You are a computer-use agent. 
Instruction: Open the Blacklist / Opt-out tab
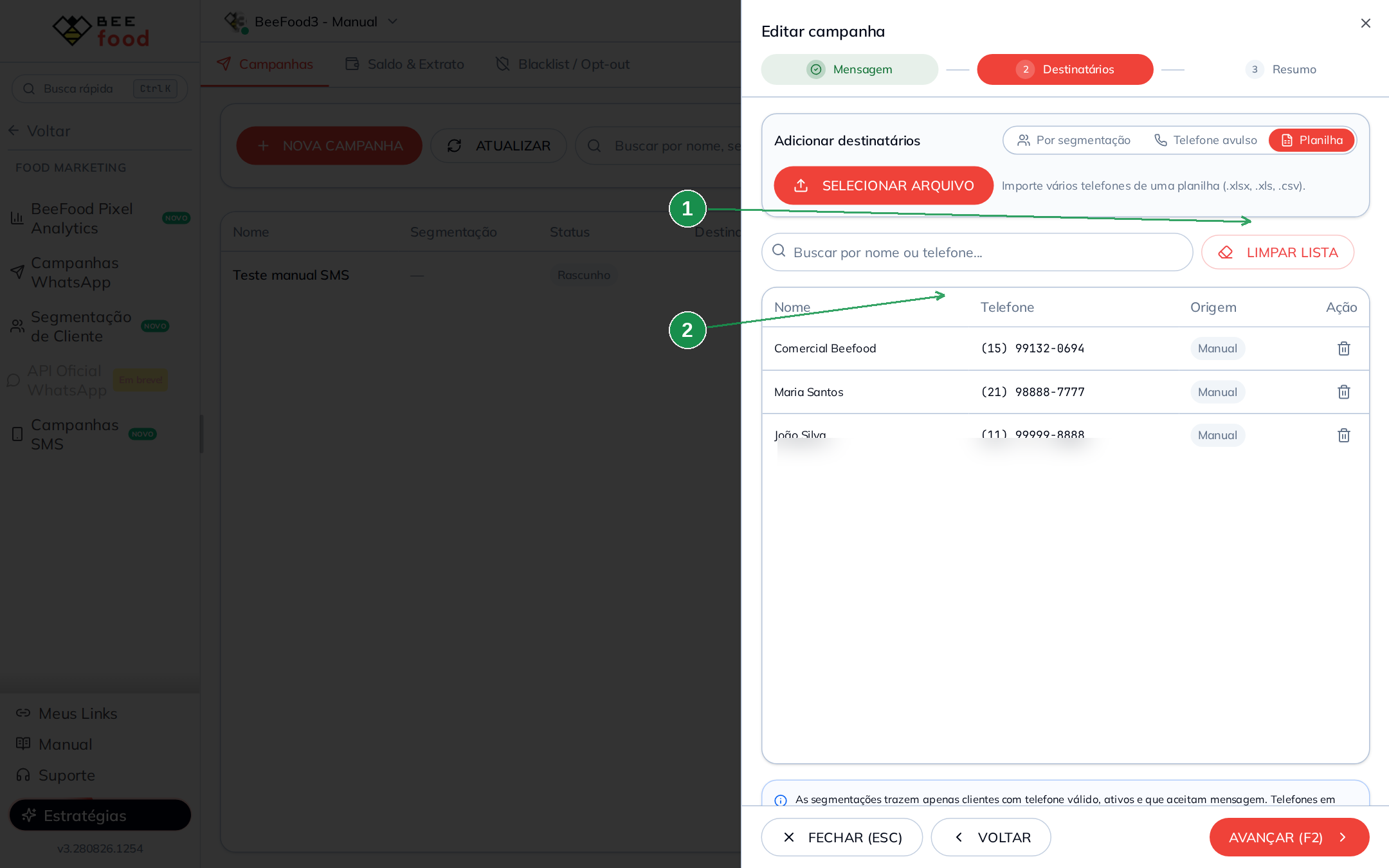(563, 64)
